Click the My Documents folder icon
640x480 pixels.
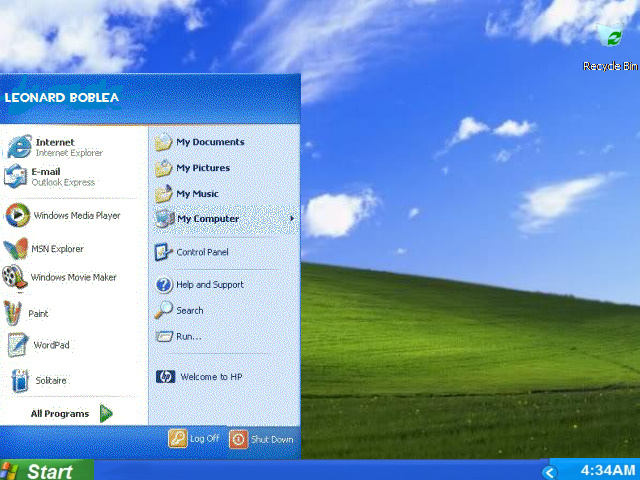coord(163,142)
